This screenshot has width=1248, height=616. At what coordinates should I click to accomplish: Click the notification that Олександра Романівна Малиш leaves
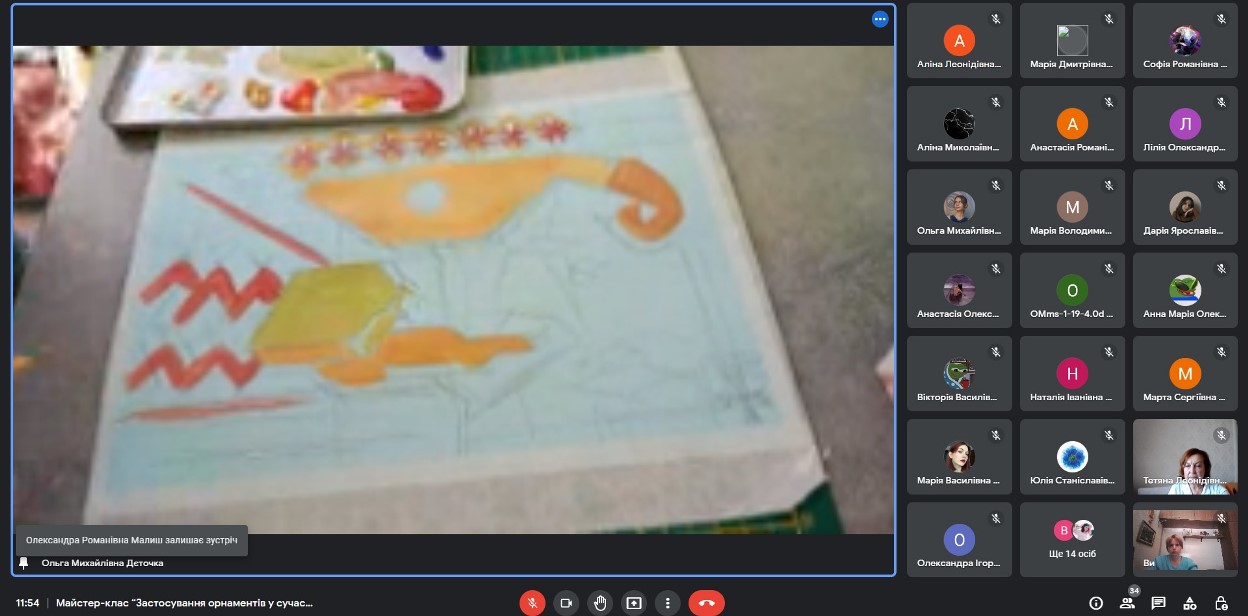pos(131,540)
